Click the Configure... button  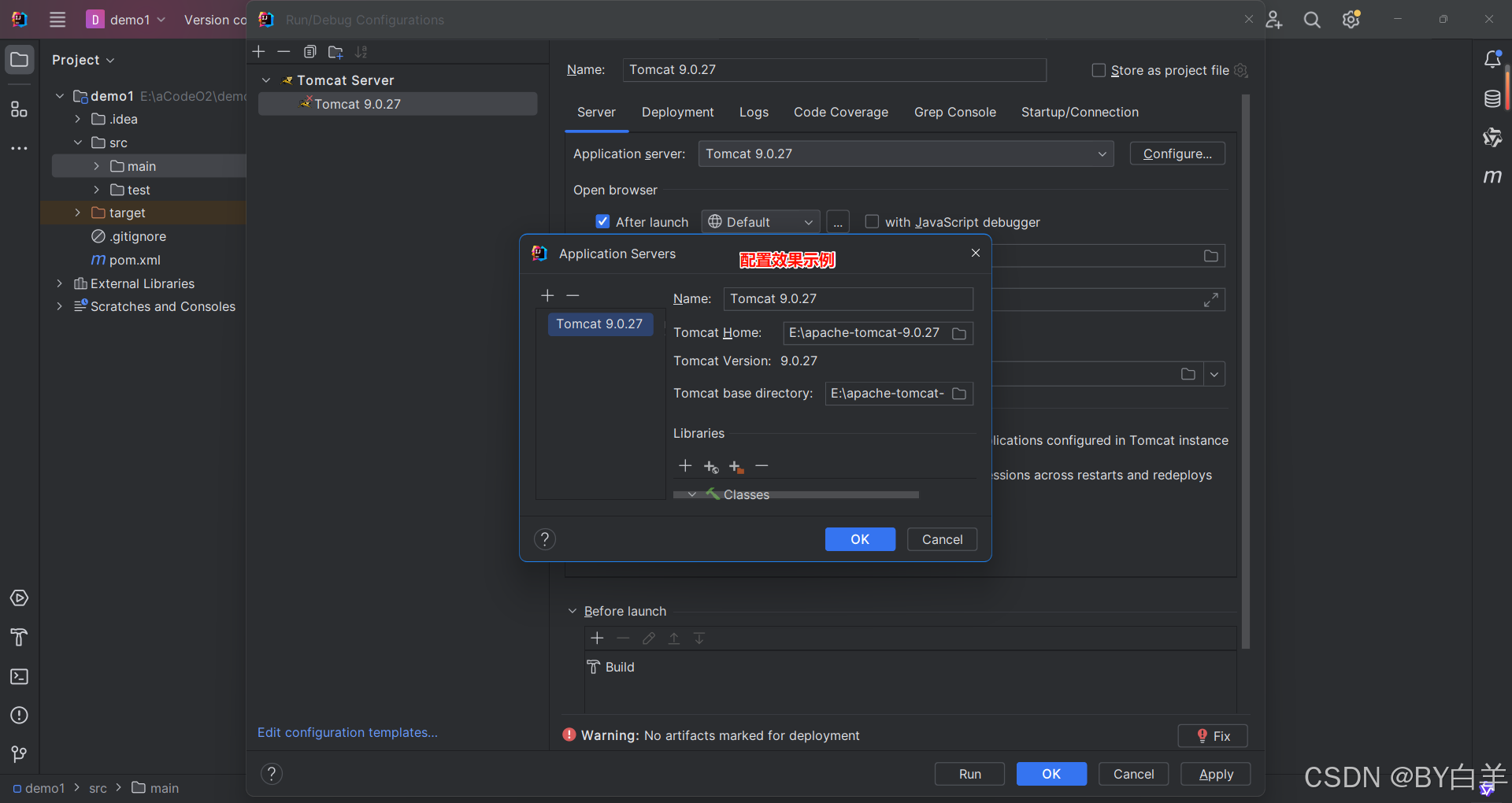pyautogui.click(x=1177, y=154)
